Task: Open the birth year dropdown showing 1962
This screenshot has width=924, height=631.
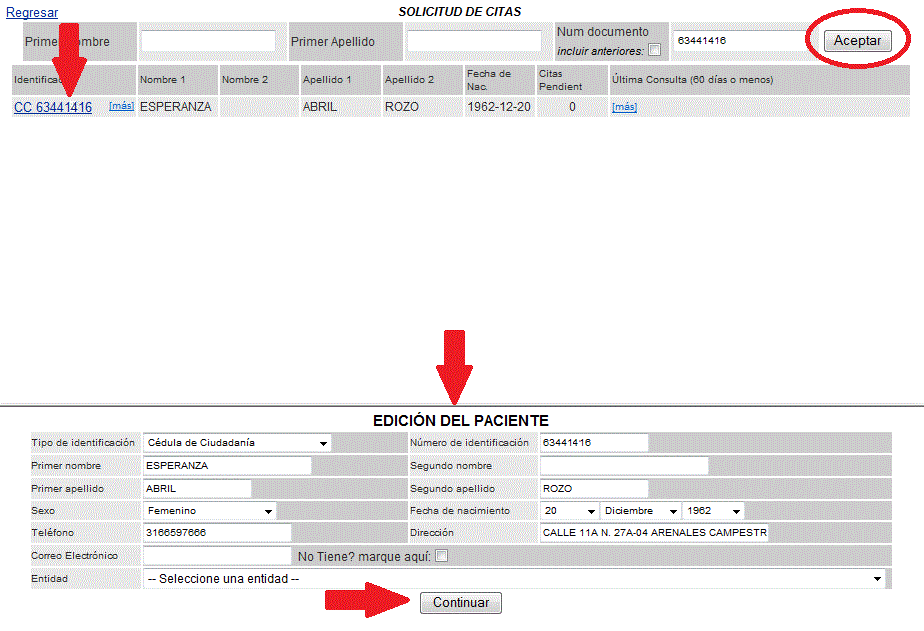Action: (713, 511)
